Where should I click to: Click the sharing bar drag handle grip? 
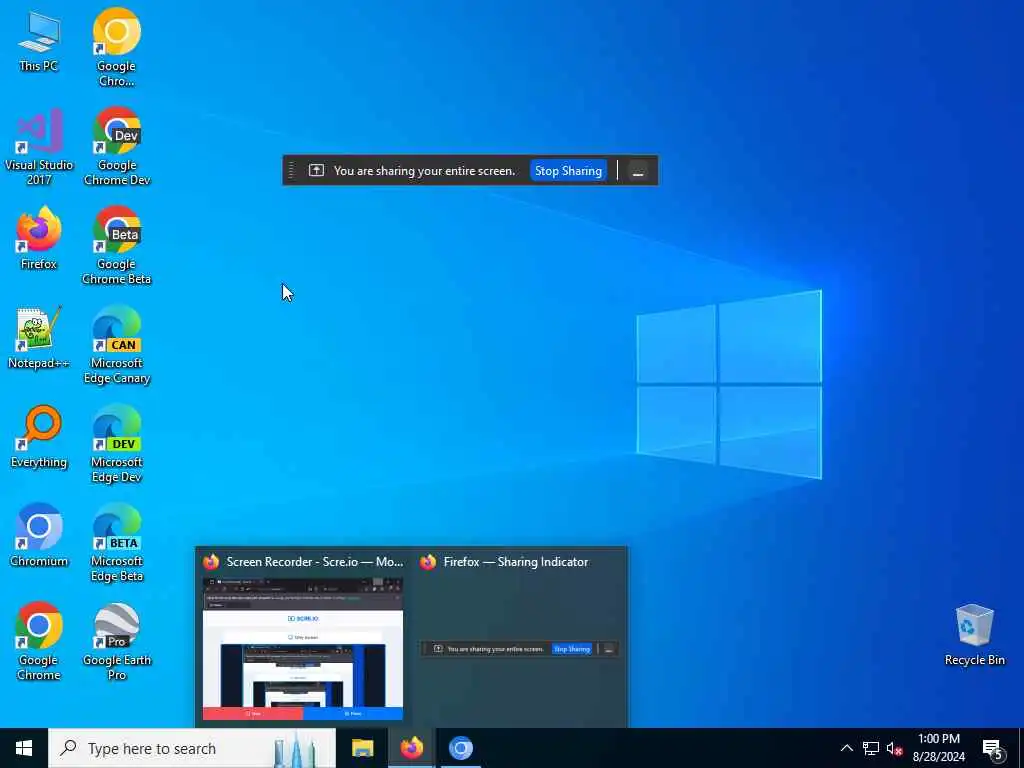click(291, 170)
